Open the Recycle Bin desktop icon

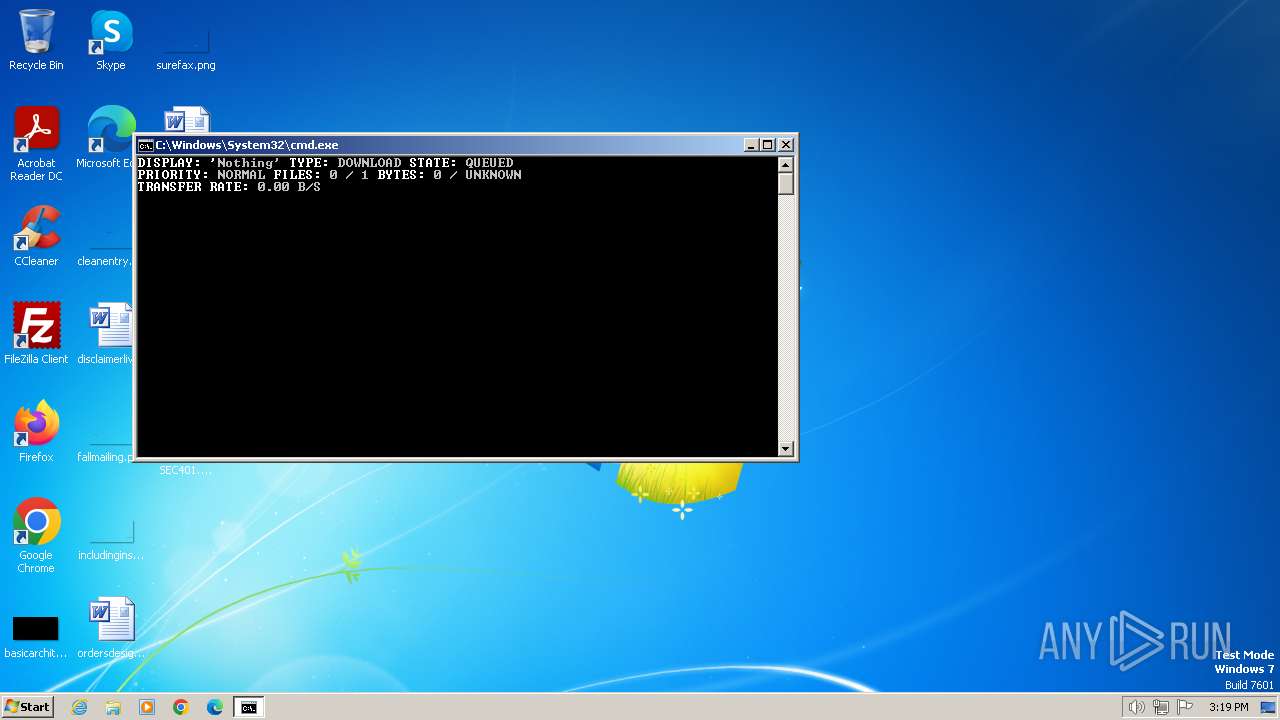[36, 41]
